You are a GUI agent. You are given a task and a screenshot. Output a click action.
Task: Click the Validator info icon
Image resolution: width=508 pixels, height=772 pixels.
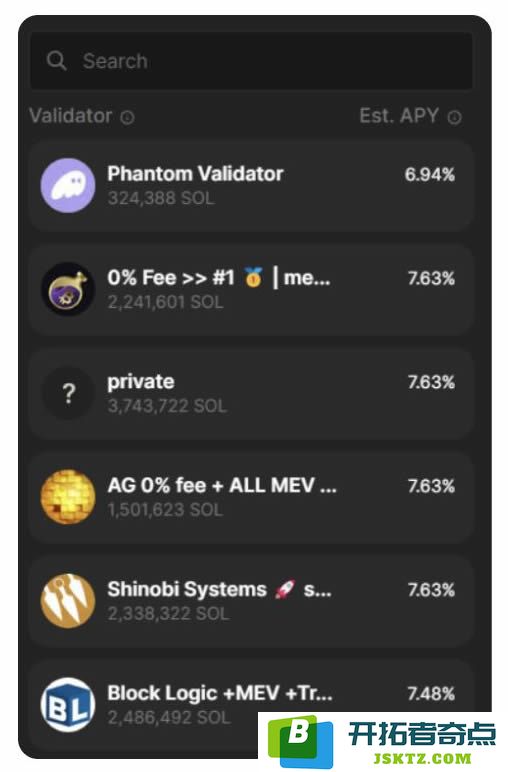(x=127, y=118)
